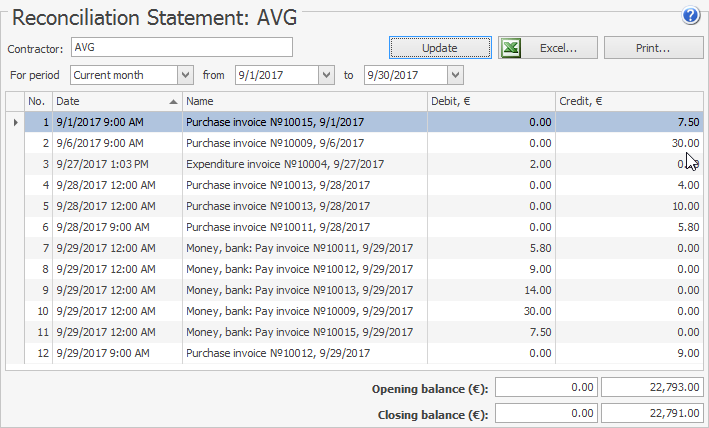
Task: Expand the from date 9/1/2017 picker
Action: [325, 75]
